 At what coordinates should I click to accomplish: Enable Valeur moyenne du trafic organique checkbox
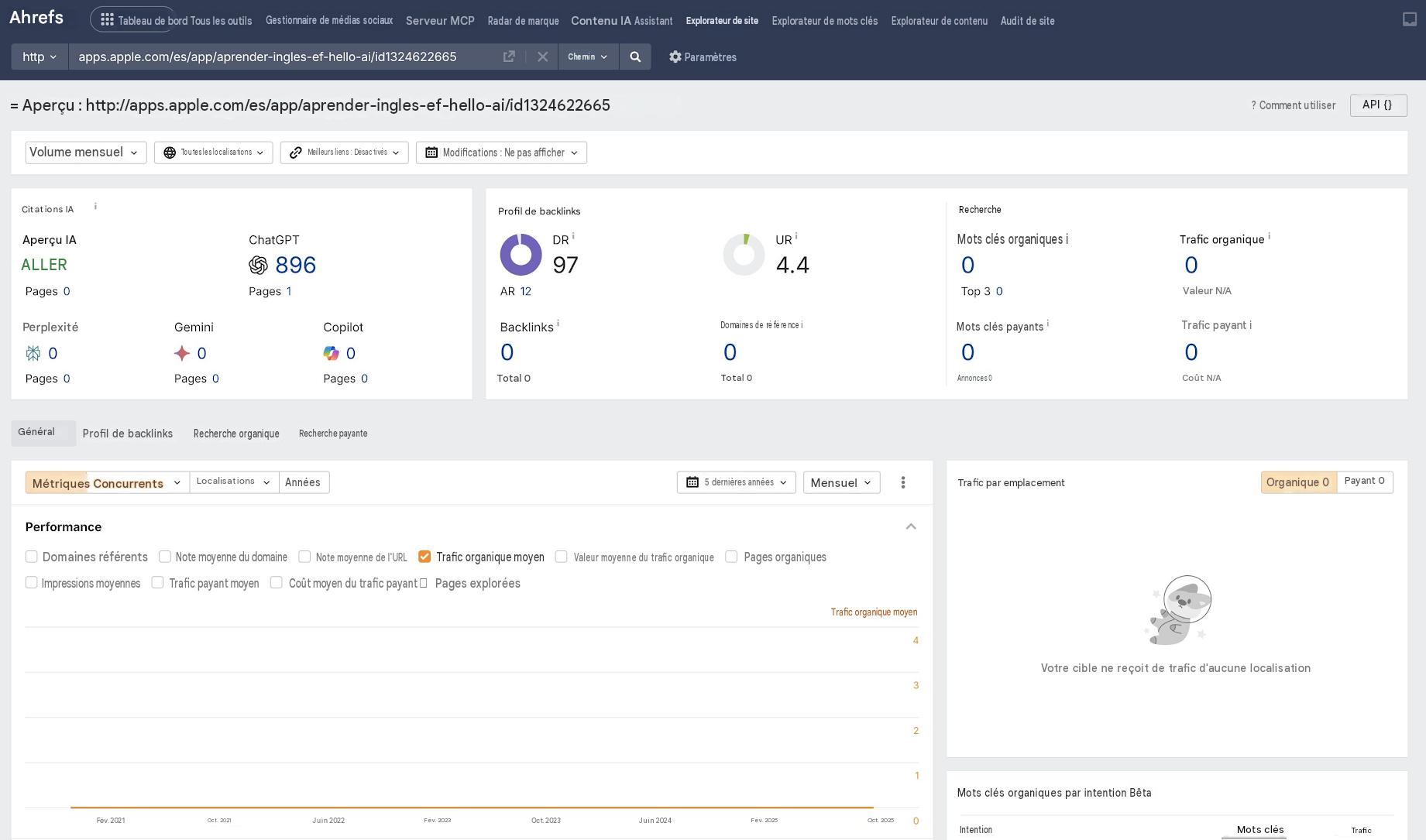tap(562, 557)
